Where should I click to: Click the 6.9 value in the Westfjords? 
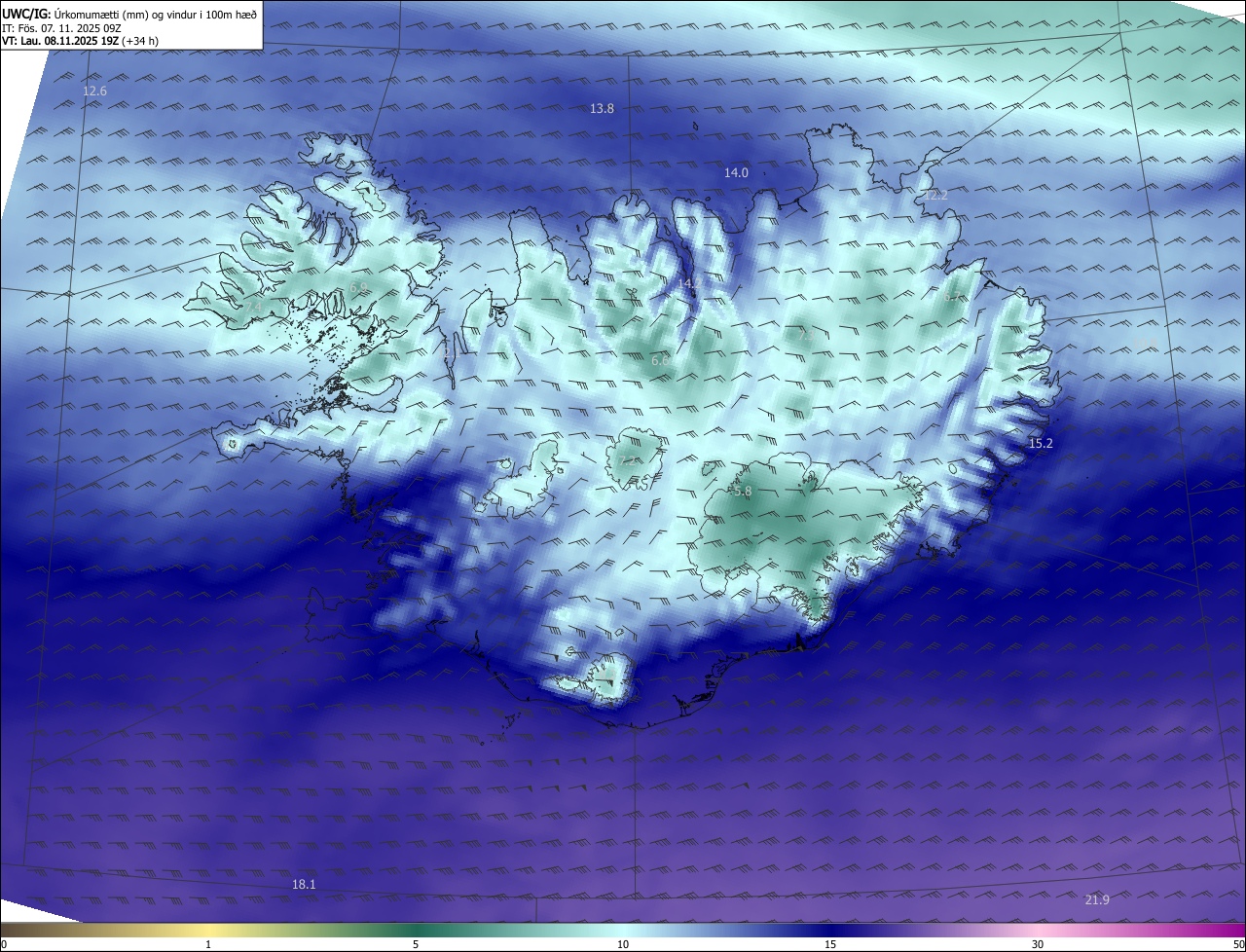click(x=358, y=286)
